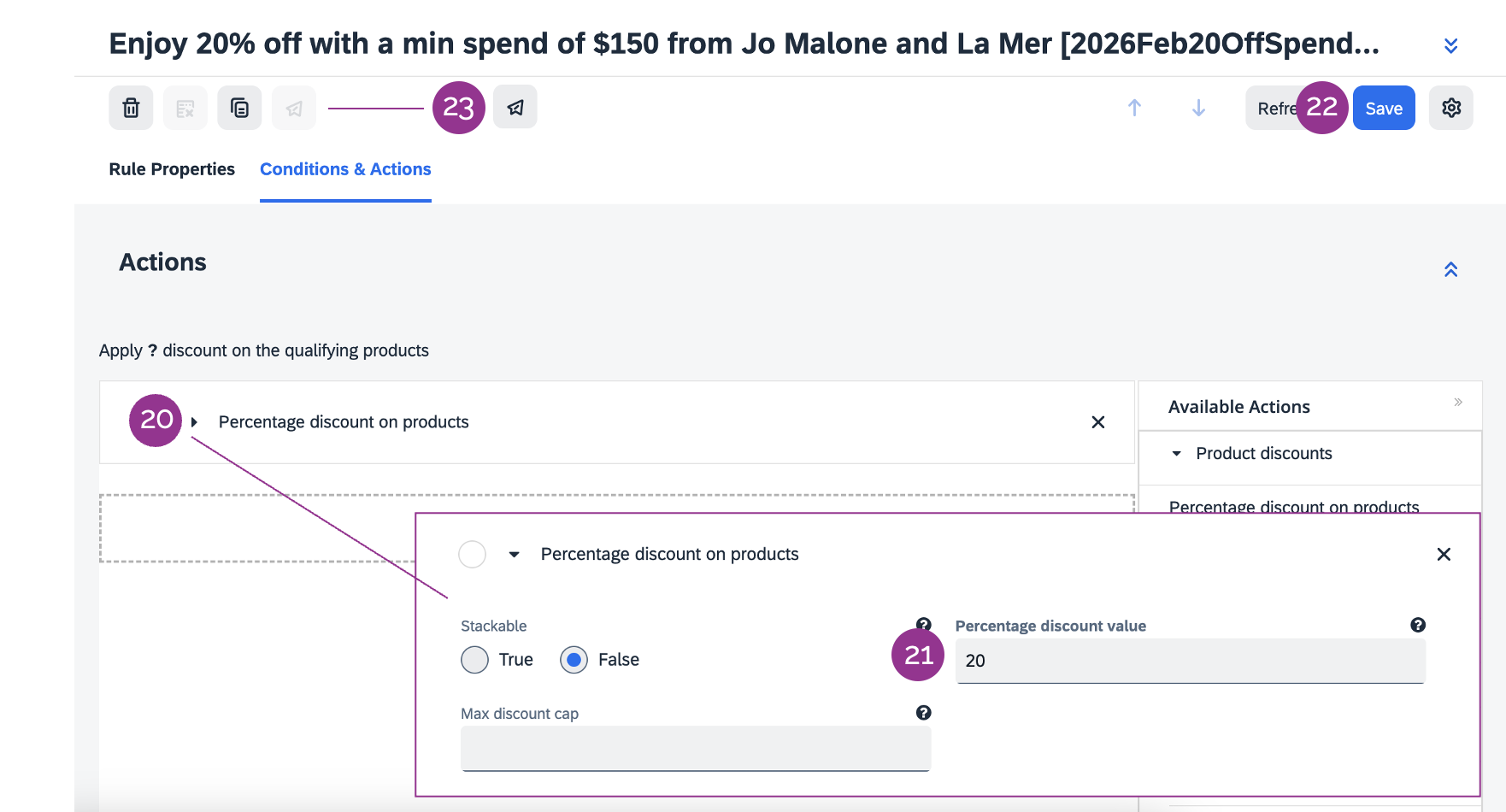Click the active publish rule paper-plane icon

[515, 108]
